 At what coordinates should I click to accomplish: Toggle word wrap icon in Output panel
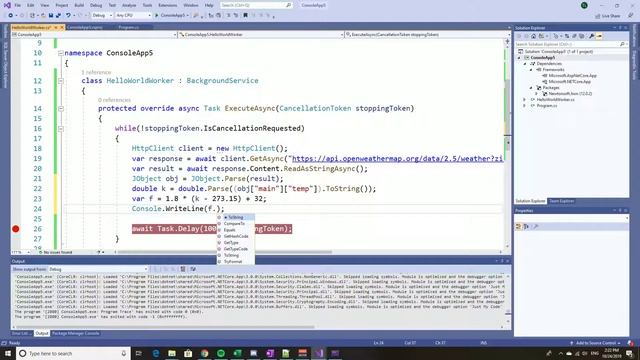[193, 269]
